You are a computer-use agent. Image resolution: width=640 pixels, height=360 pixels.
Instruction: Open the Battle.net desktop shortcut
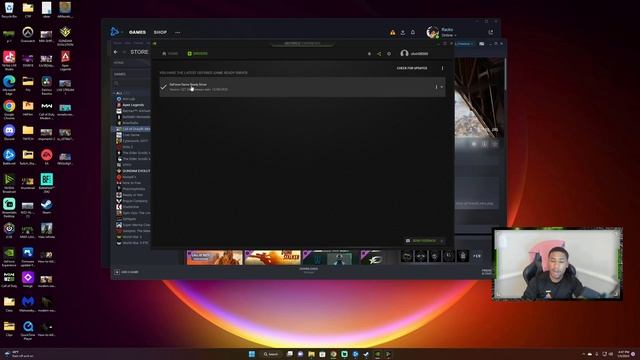tap(9, 157)
